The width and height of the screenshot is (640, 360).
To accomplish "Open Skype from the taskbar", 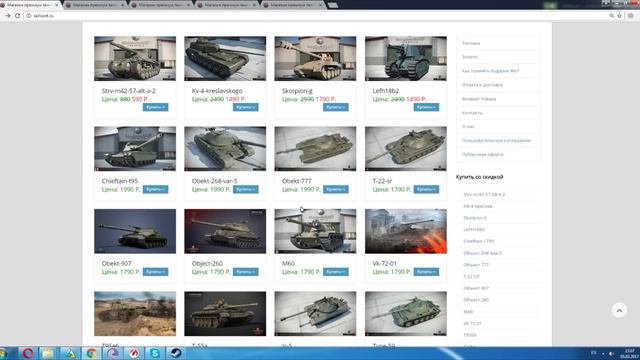I will pyautogui.click(x=155, y=353).
